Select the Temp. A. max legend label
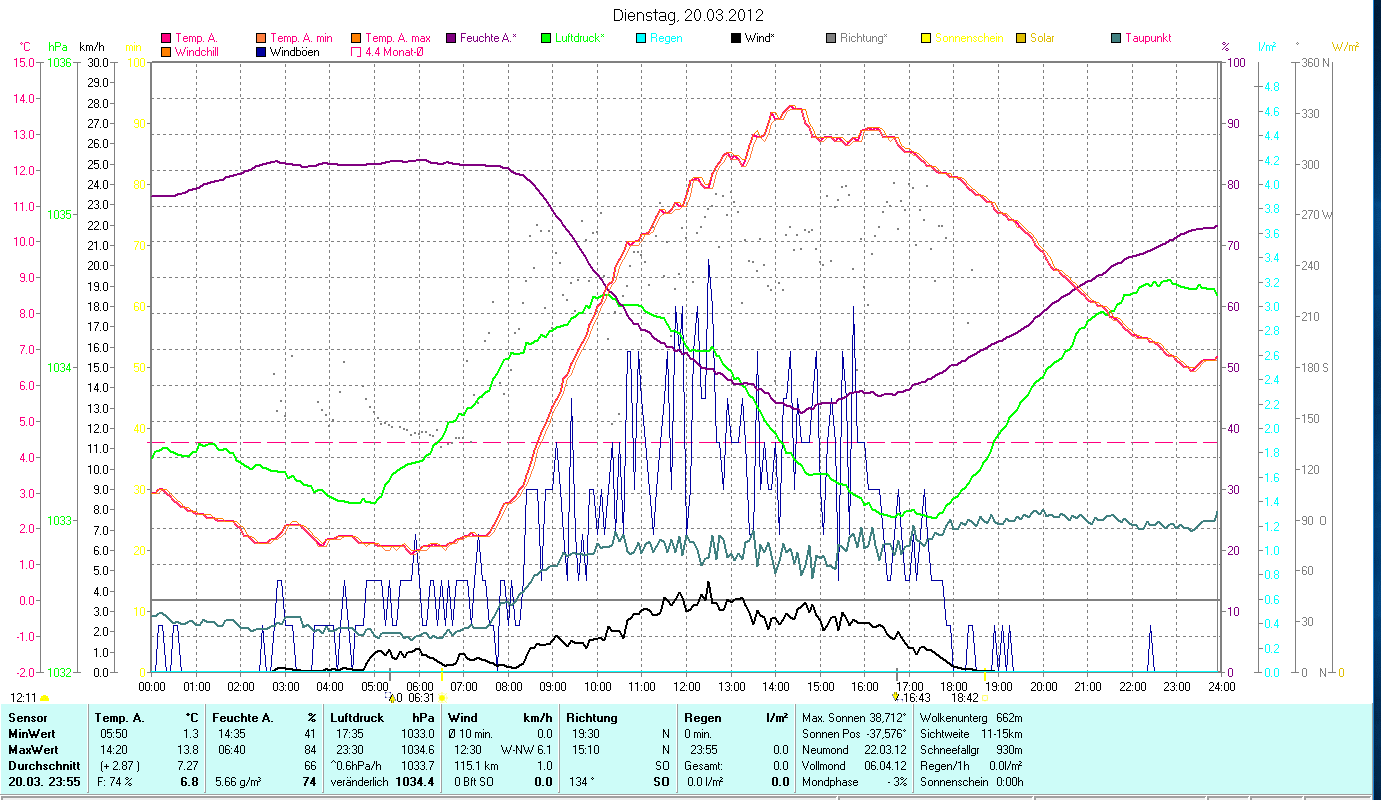Viewport: 1381px width, 800px height. (x=397, y=38)
